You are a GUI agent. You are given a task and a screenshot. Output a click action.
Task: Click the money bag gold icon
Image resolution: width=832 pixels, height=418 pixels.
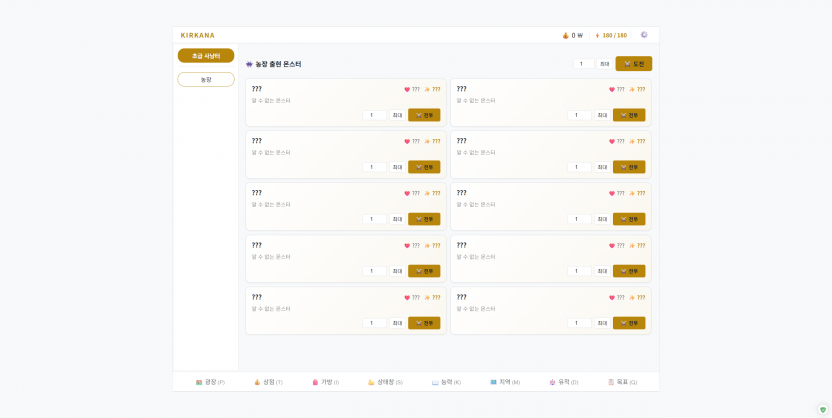coord(566,36)
